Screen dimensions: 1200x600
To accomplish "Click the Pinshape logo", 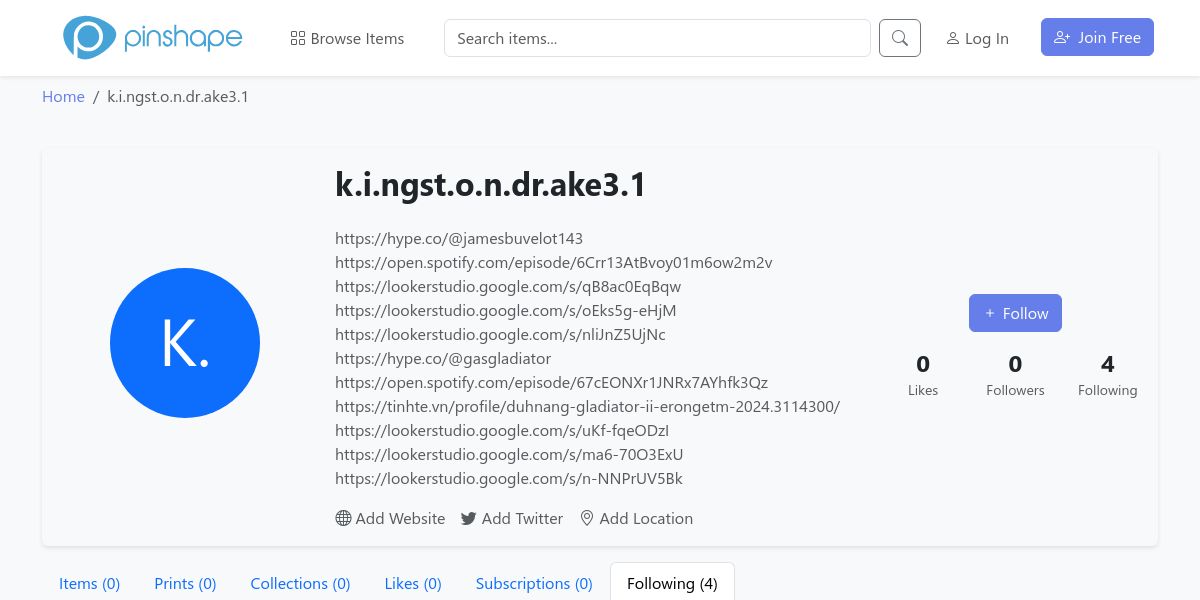I will [153, 38].
